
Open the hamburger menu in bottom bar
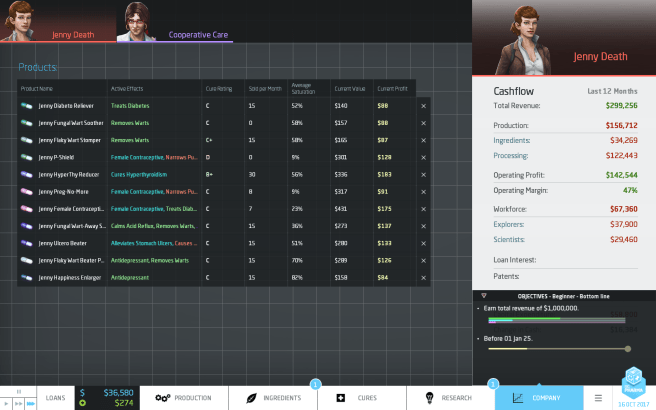pyautogui.click(x=598, y=398)
